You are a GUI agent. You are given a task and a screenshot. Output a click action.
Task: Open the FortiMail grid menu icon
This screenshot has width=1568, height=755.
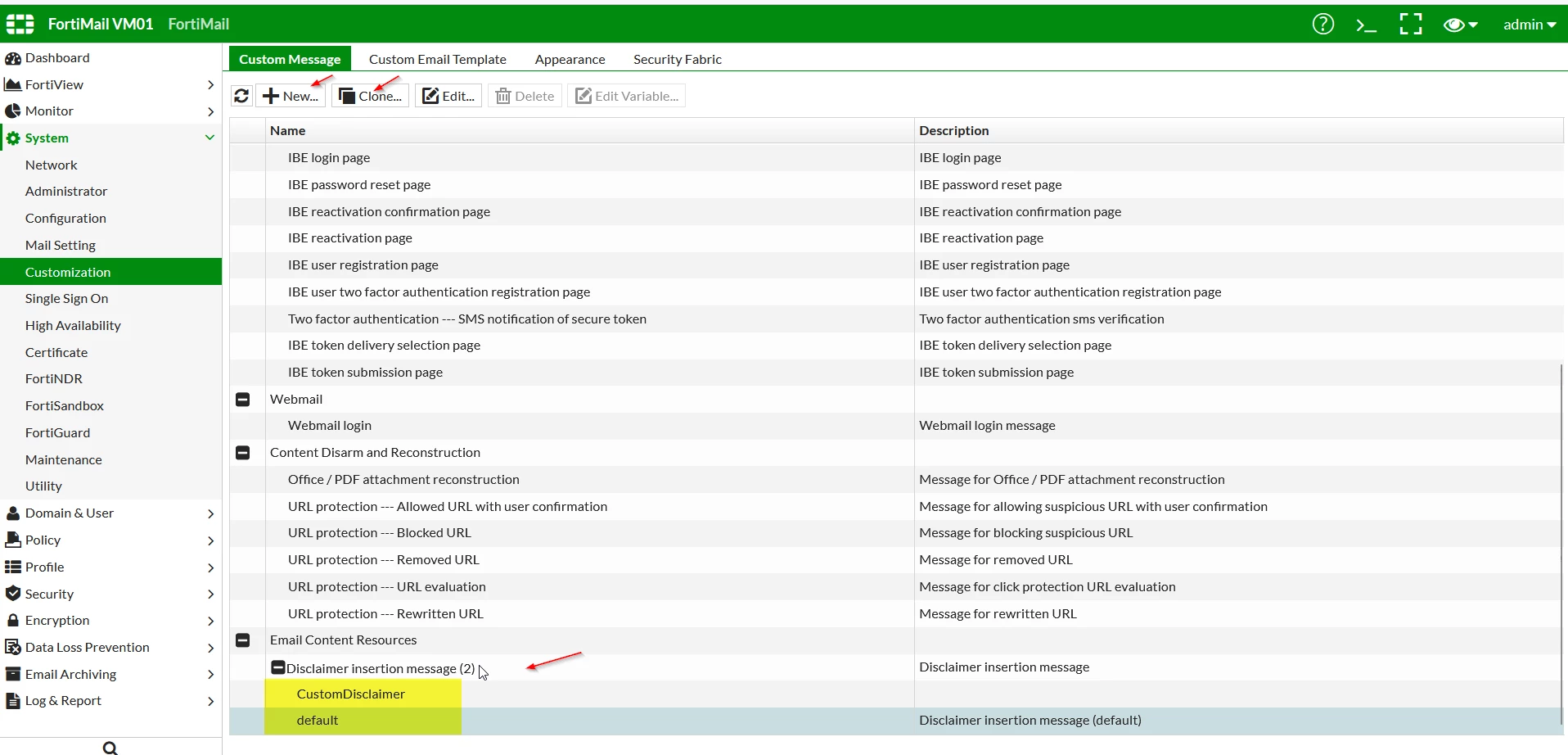[x=20, y=24]
